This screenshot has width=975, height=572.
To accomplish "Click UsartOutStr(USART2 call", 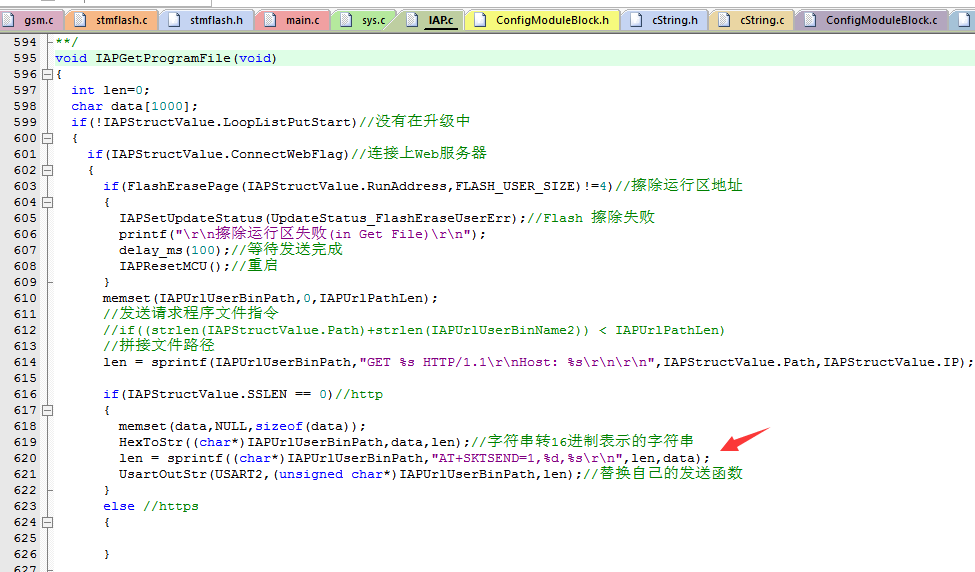I will (350, 474).
